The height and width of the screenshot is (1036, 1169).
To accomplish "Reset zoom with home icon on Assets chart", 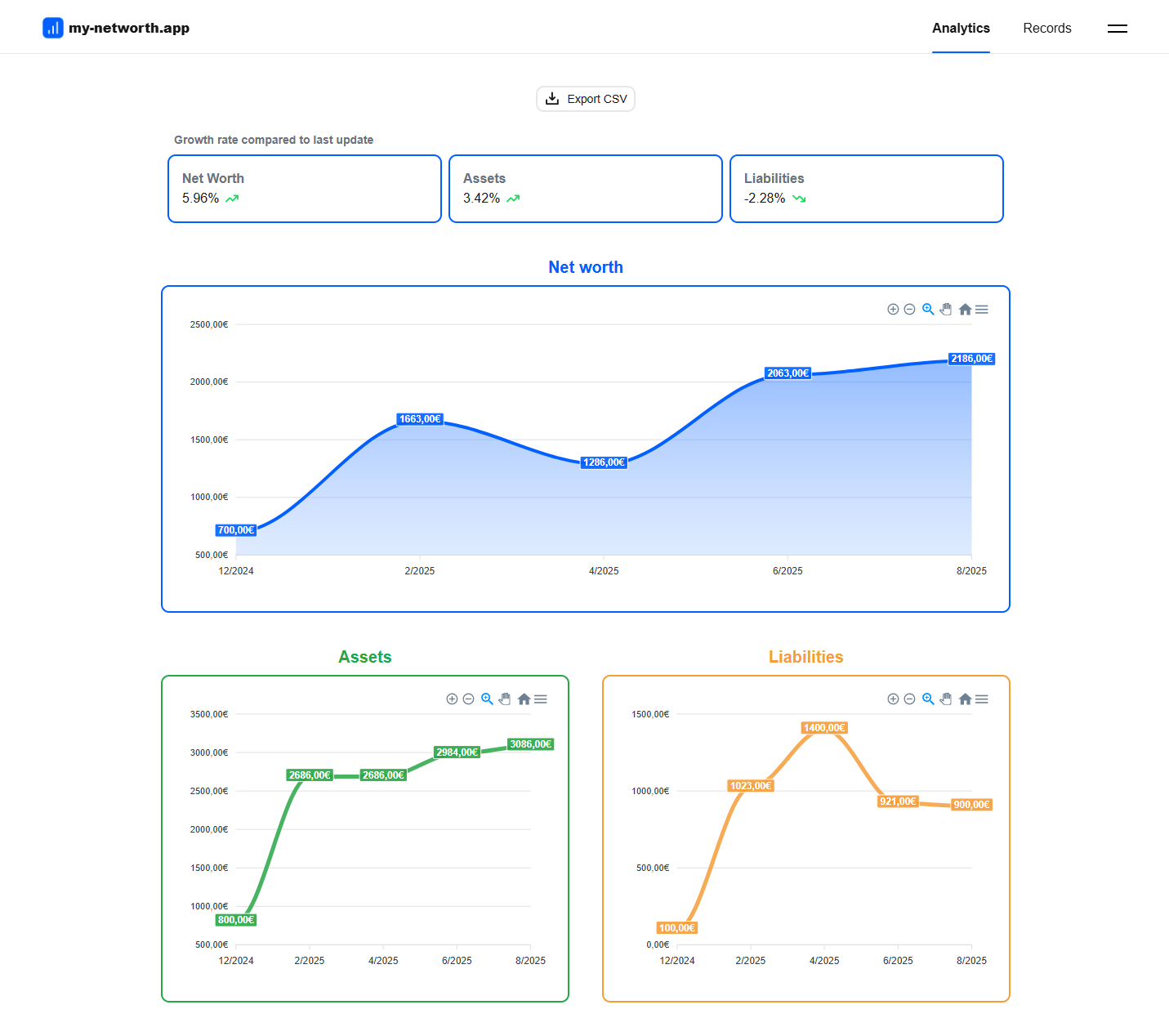I will click(x=524, y=699).
